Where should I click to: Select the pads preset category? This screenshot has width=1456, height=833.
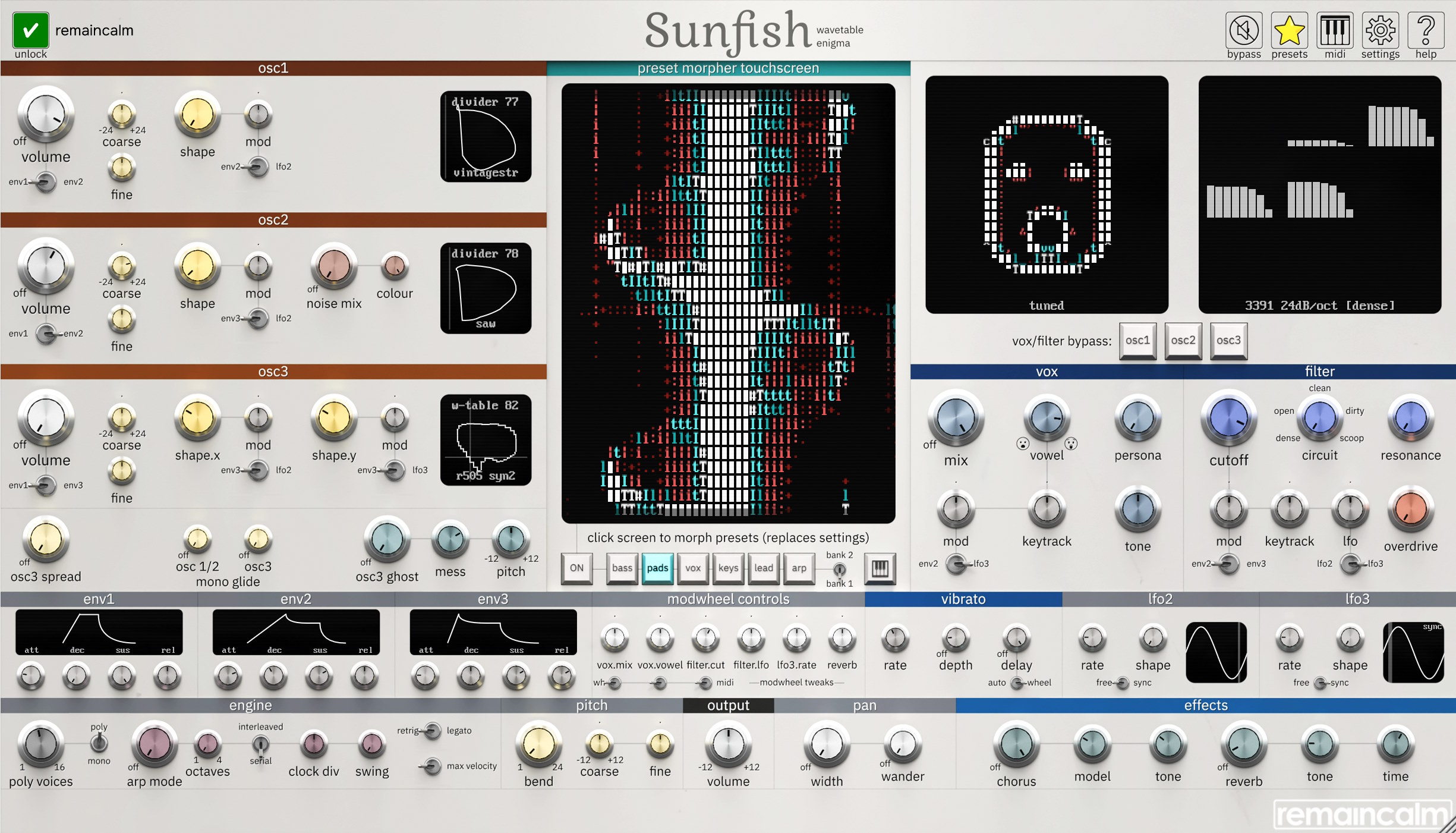click(657, 568)
